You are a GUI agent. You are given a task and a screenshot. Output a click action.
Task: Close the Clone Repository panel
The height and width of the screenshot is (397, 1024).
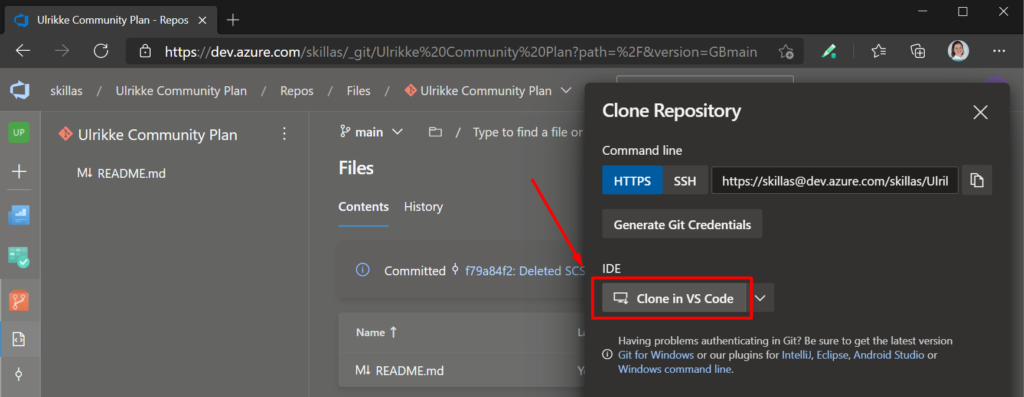point(980,112)
